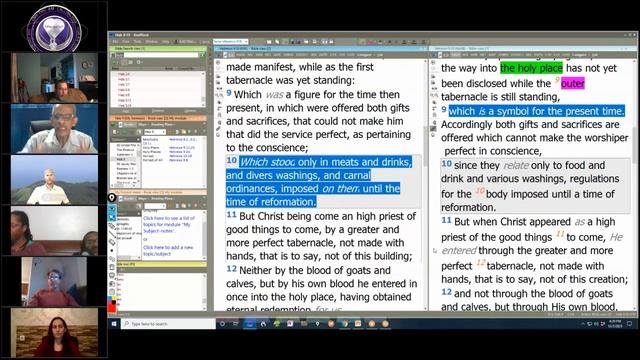Open the notification center in system tray
The image size is (640, 360).
tap(629, 324)
